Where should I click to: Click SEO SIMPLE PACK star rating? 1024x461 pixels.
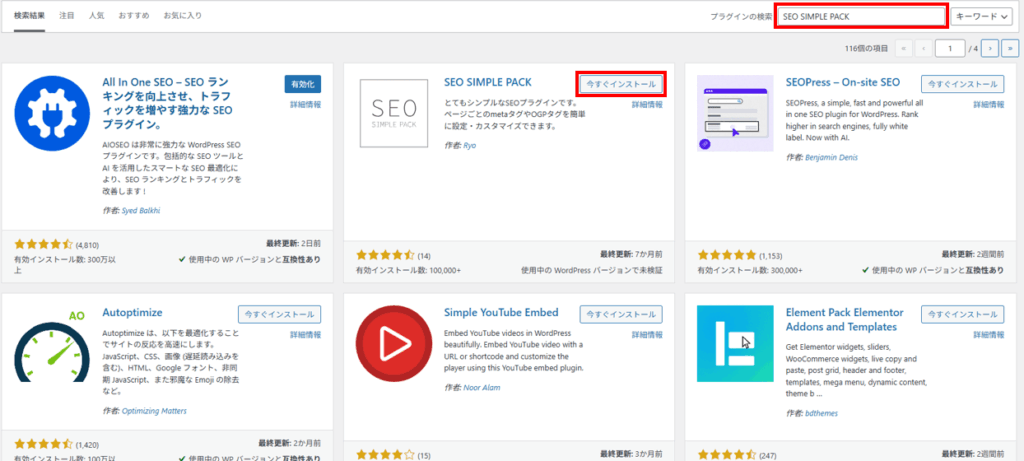[x=385, y=255]
